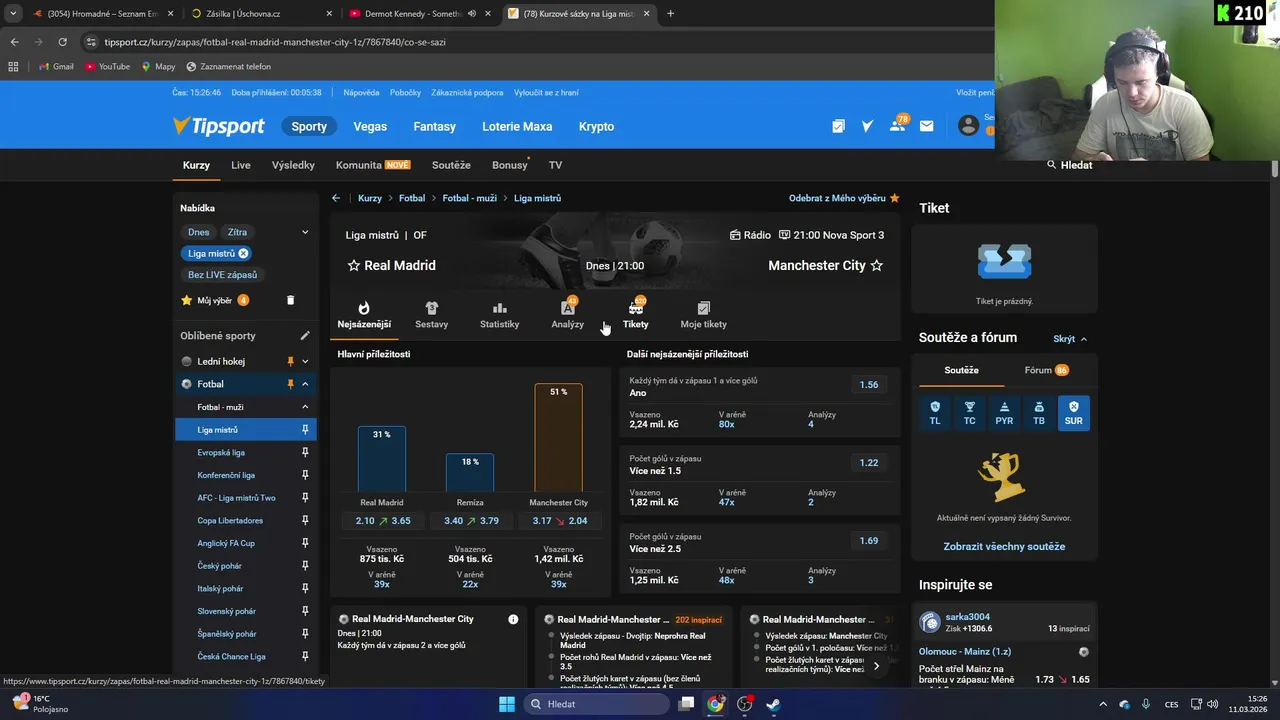
Task: Select the PYR pyramid competition icon
Action: [1004, 413]
